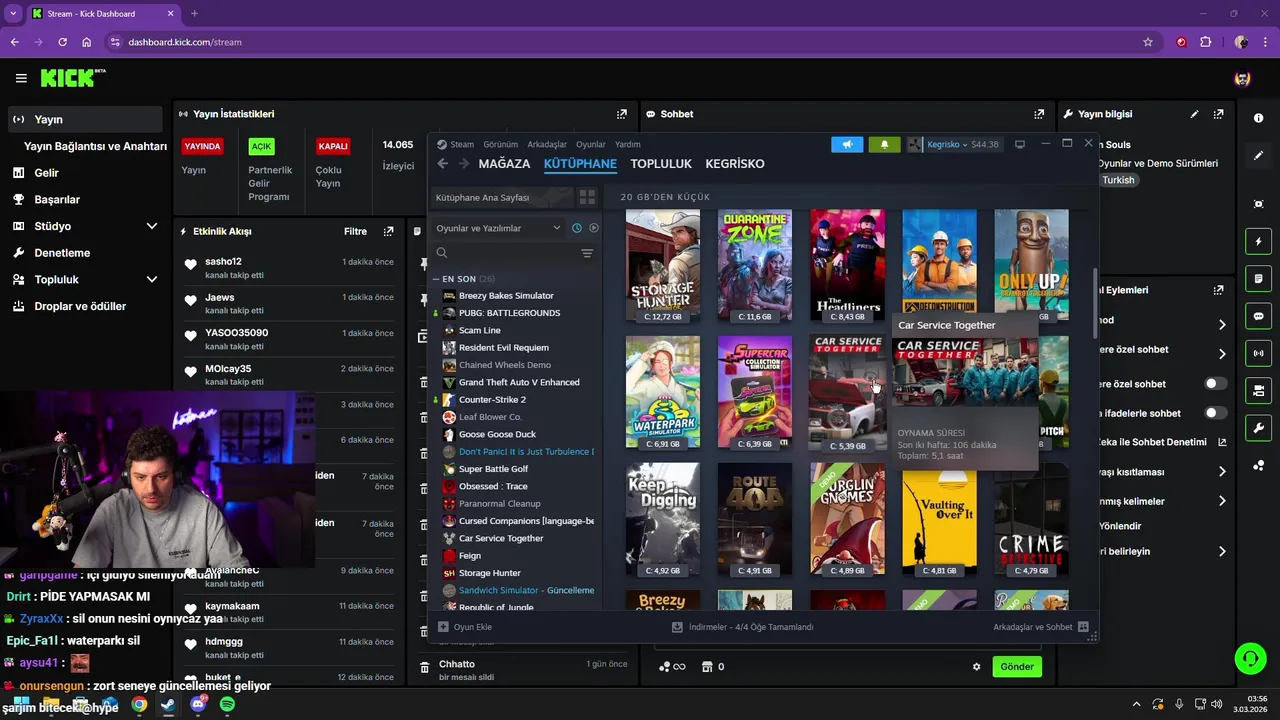Switch to TOPLULUK tab in Steam
1280x720 pixels.
(x=661, y=164)
